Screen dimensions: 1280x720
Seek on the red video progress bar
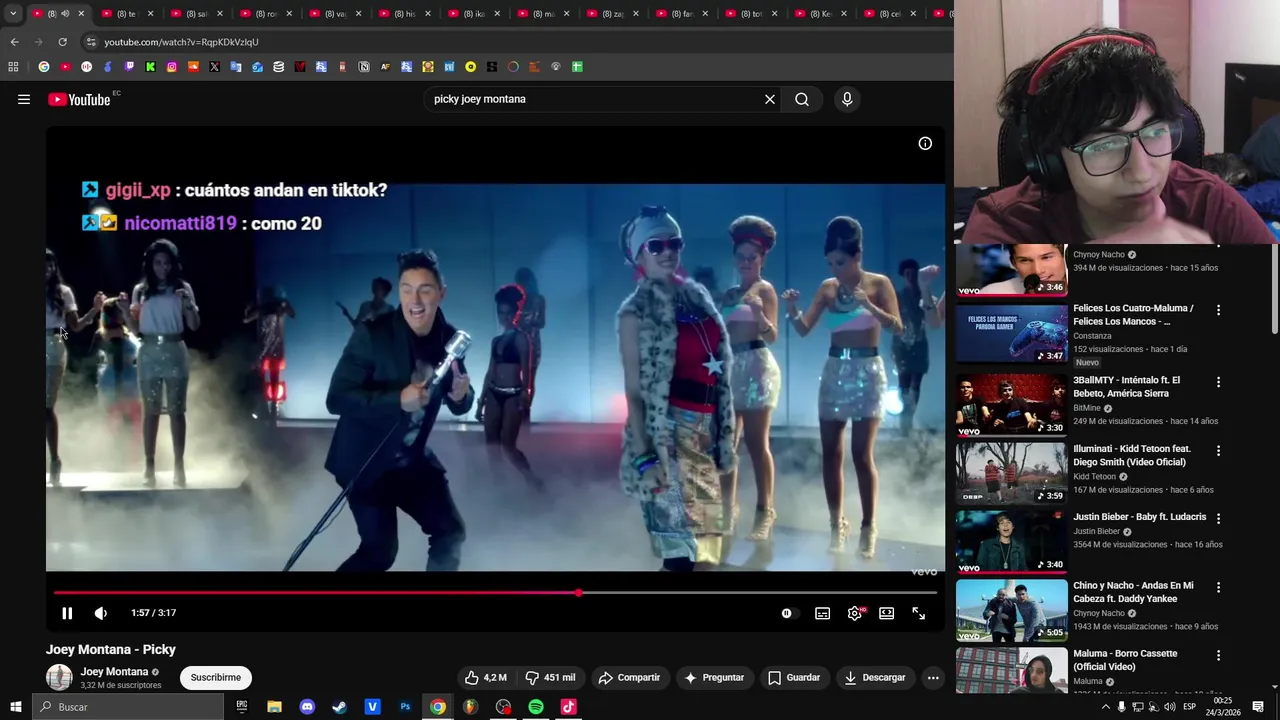(x=495, y=593)
